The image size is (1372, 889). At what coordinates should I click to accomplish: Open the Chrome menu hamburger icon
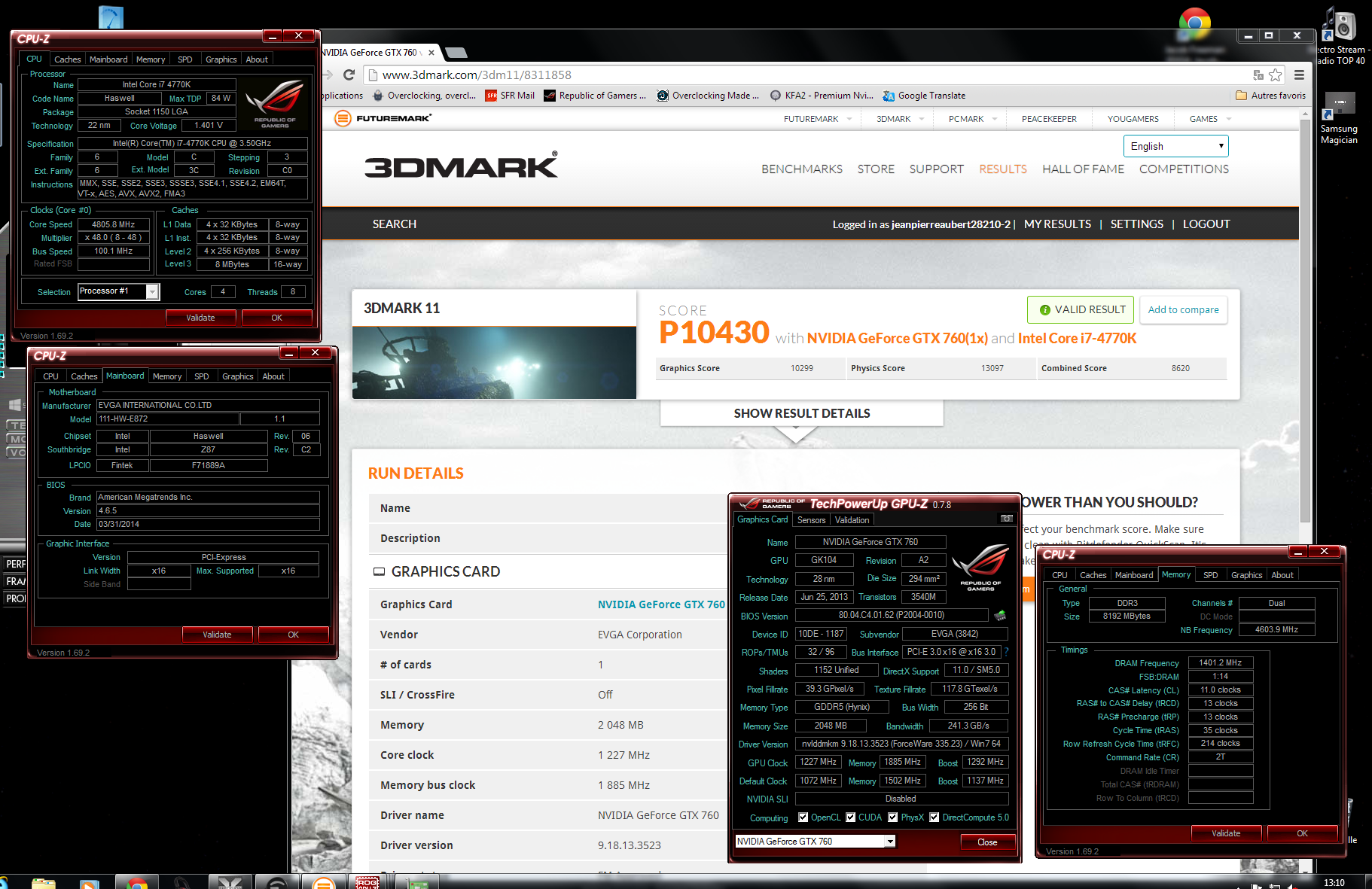click(1299, 75)
